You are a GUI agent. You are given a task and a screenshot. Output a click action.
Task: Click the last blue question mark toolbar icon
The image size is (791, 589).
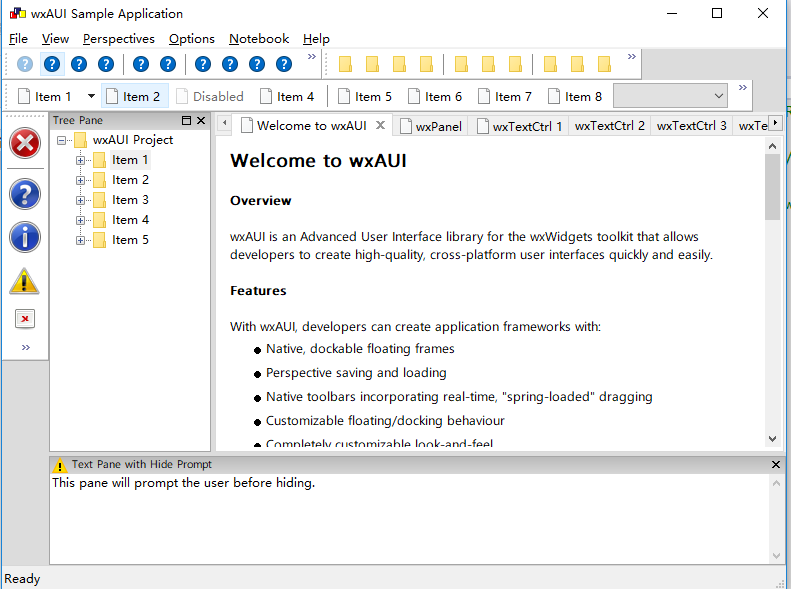click(284, 64)
